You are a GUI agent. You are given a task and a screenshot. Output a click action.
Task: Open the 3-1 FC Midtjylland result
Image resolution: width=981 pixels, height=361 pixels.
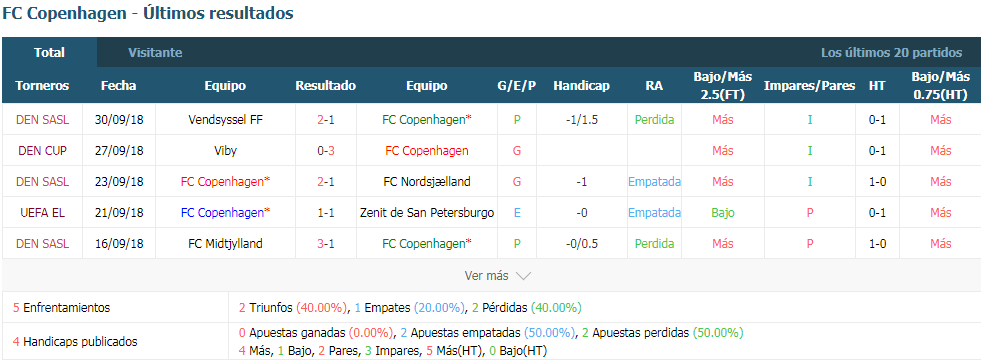pyautogui.click(x=325, y=244)
